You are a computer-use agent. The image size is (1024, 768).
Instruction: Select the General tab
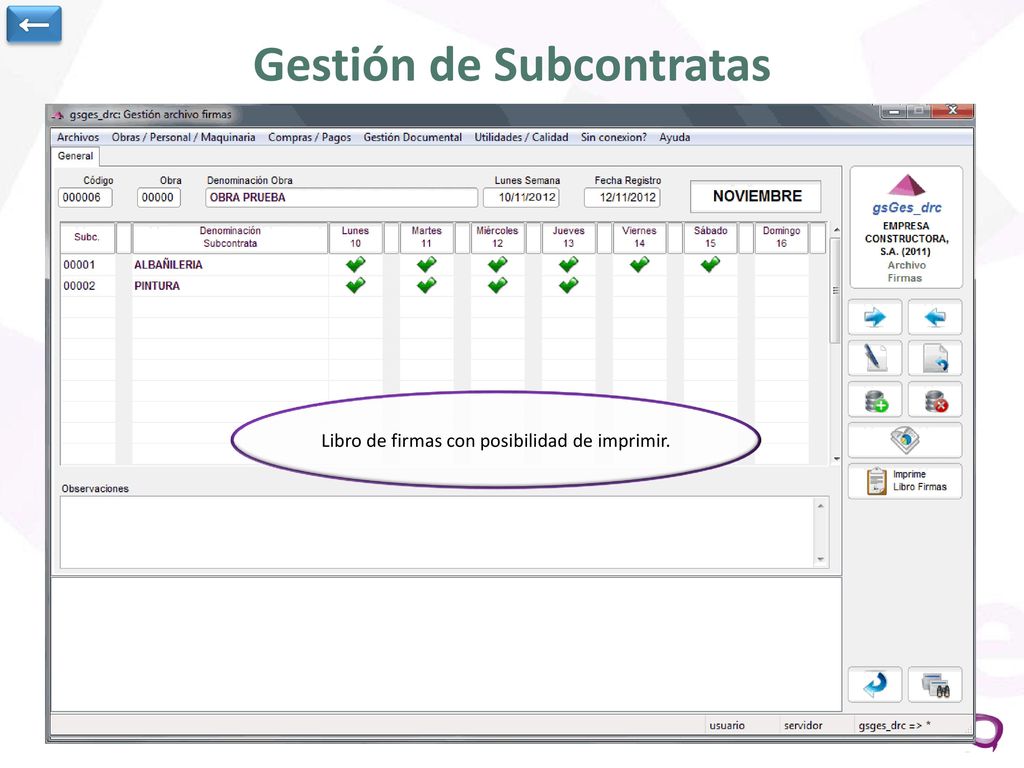[x=75, y=156]
